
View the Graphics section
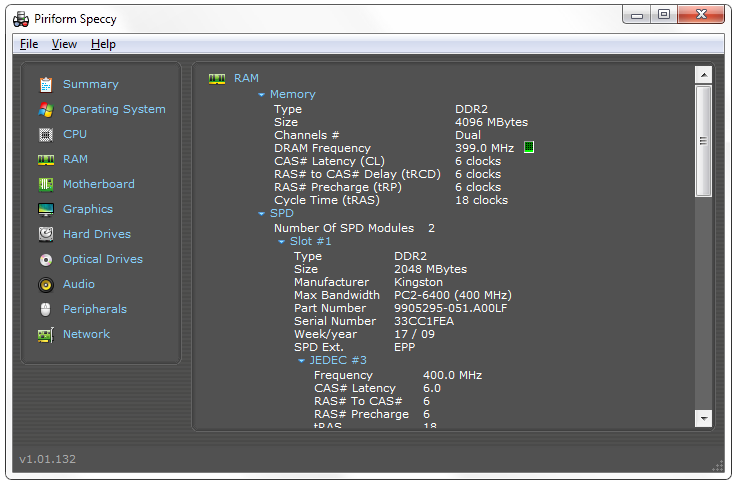click(88, 209)
